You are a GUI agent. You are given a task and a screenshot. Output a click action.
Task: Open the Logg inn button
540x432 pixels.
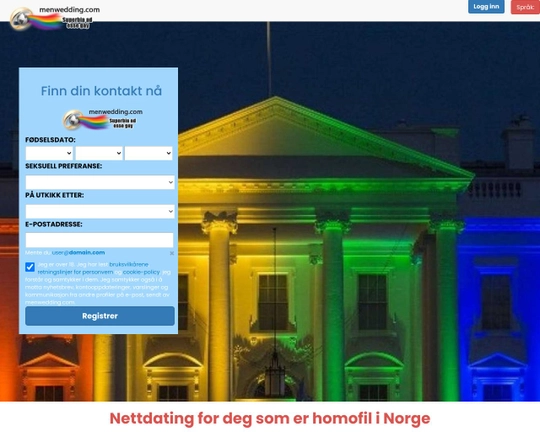(x=486, y=7)
